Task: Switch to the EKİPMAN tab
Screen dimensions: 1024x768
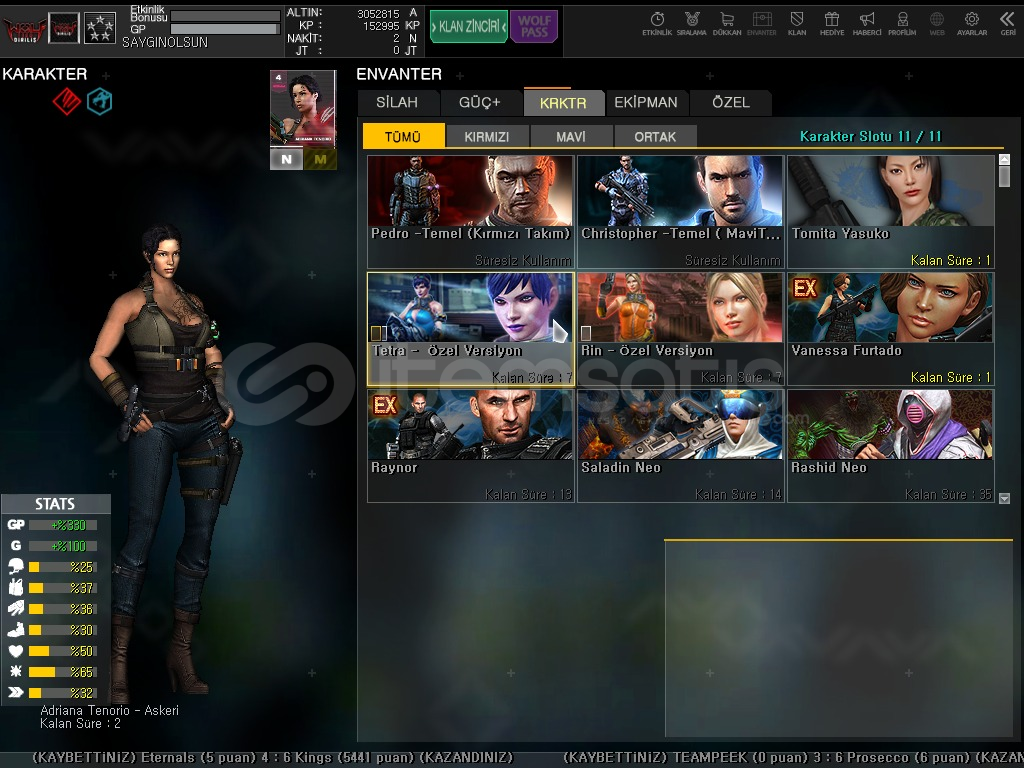Action: click(x=646, y=103)
